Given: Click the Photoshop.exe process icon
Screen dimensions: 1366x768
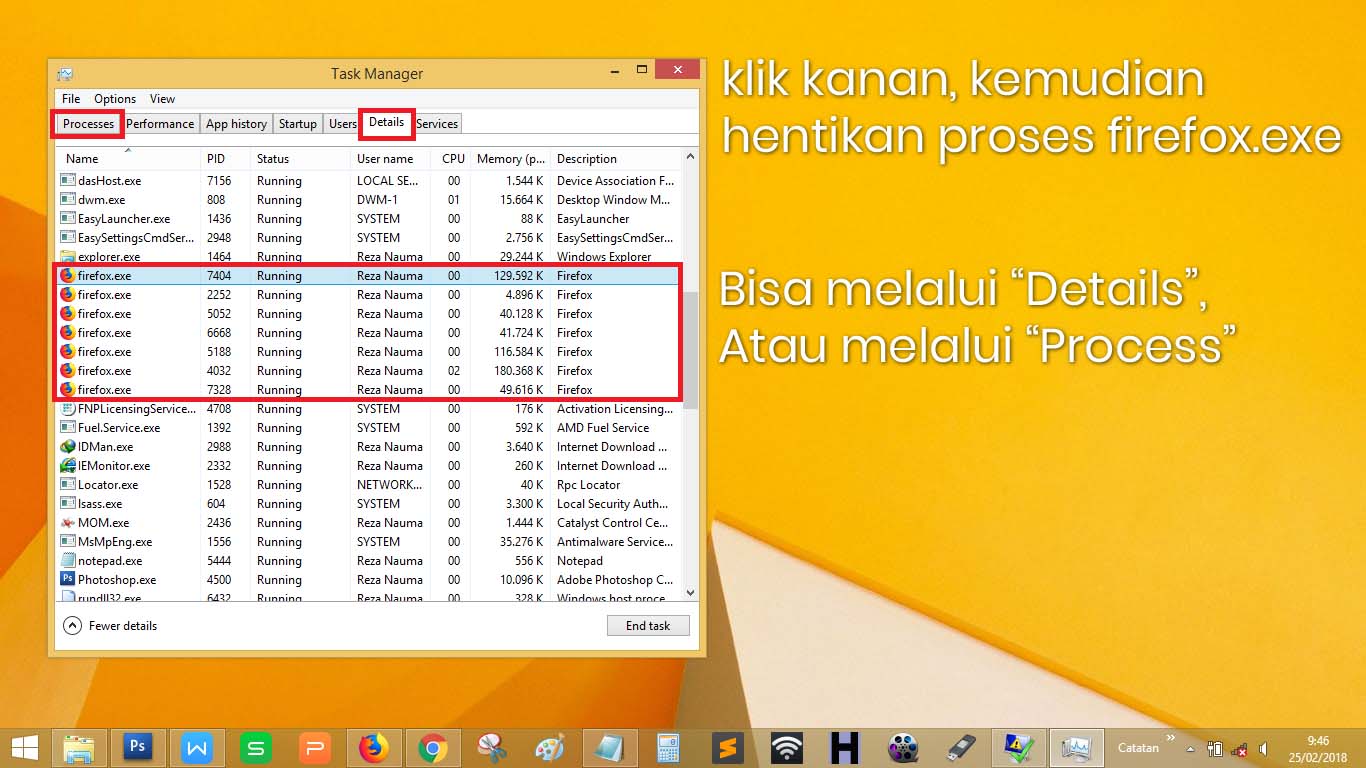Looking at the screenshot, I should coord(68,579).
